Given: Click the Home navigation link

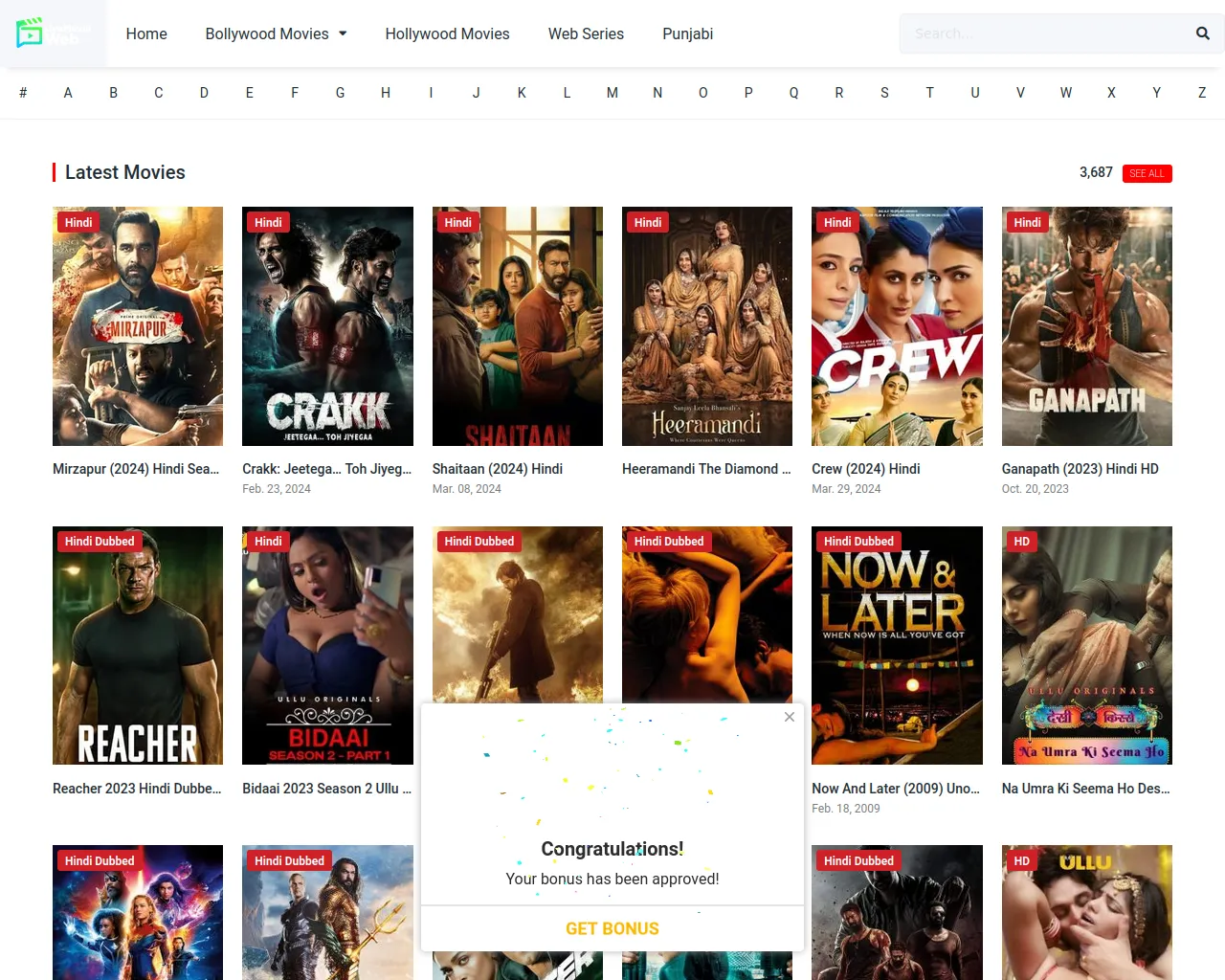Looking at the screenshot, I should (x=146, y=33).
